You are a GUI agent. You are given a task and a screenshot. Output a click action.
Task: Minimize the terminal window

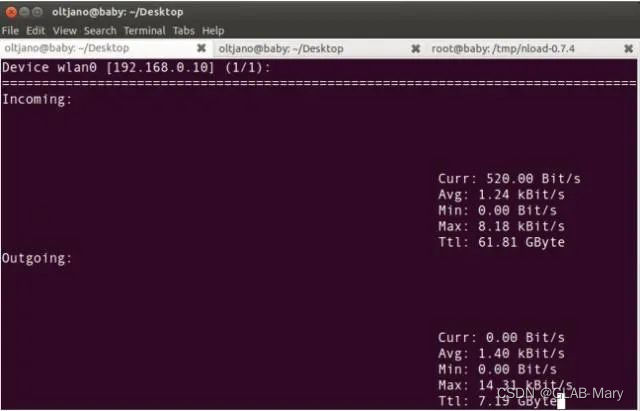click(24, 12)
